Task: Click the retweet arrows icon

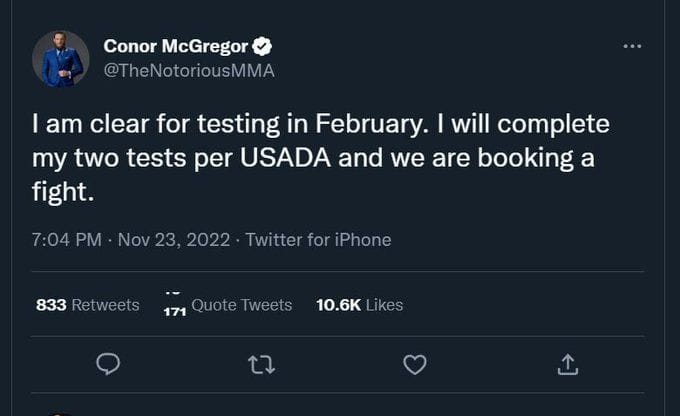Action: click(x=261, y=365)
